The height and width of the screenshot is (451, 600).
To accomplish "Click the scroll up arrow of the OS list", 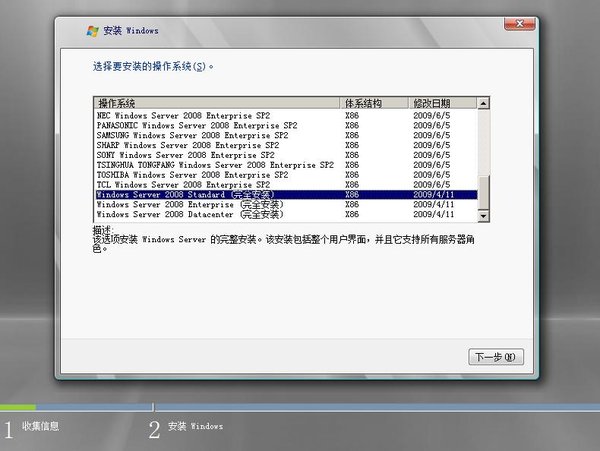I will pyautogui.click(x=483, y=103).
